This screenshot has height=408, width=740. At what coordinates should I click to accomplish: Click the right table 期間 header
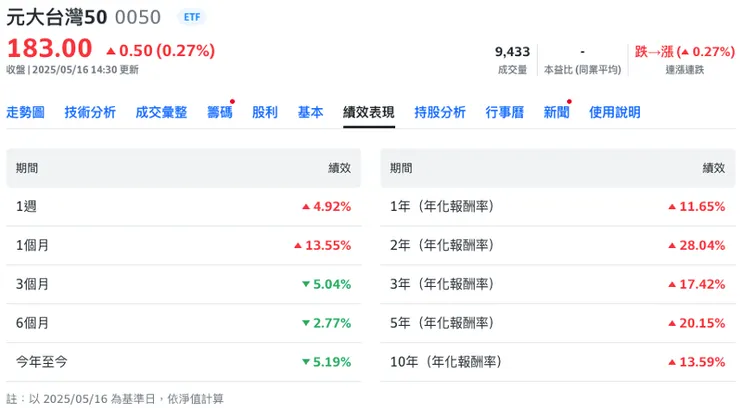401,168
